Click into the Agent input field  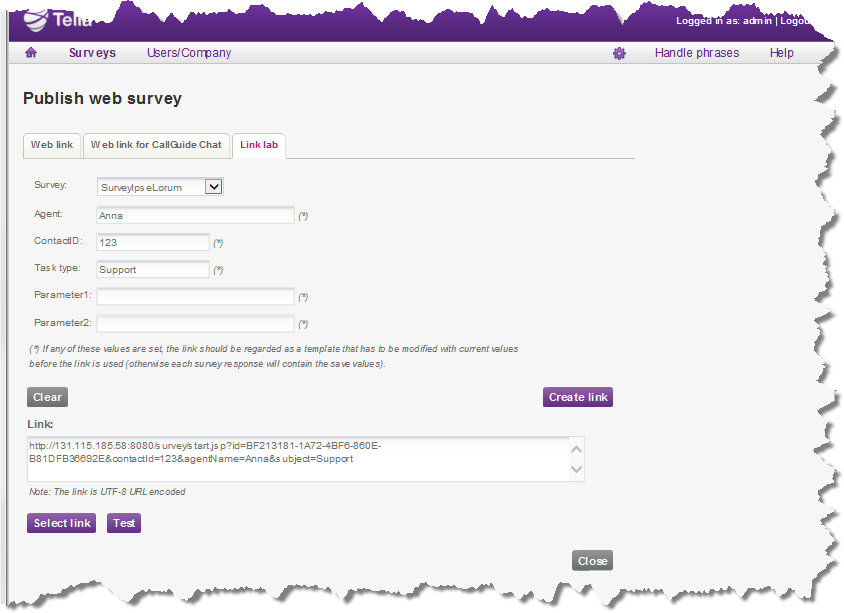tap(195, 215)
